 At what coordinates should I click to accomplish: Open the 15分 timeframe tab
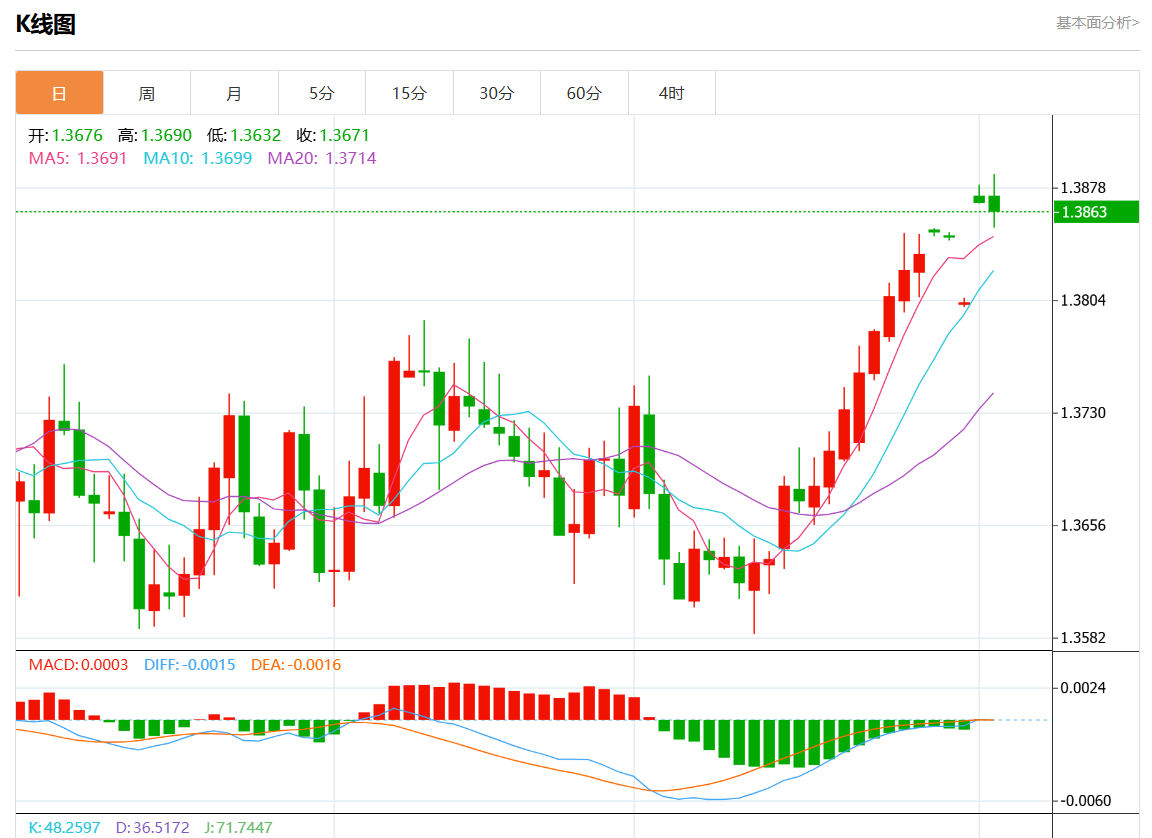pyautogui.click(x=409, y=93)
